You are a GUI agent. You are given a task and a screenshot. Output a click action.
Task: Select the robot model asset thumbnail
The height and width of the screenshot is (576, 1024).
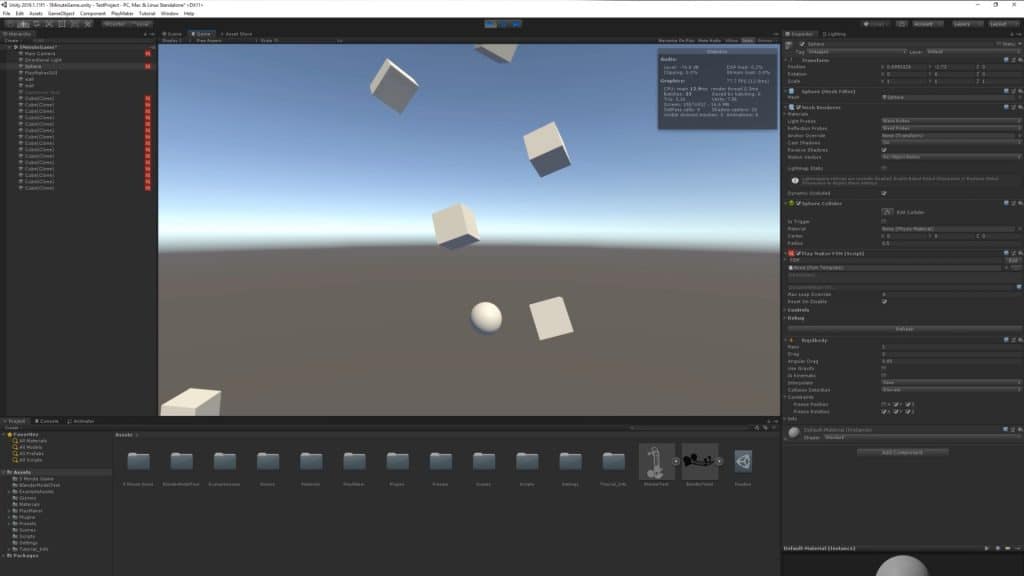(x=655, y=462)
